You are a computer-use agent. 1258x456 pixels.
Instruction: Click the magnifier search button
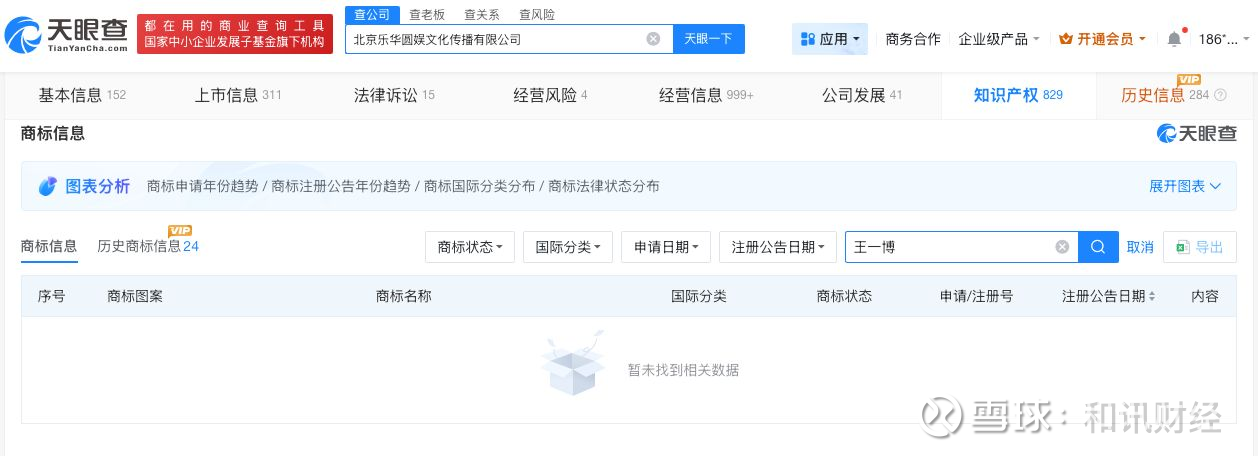click(x=1098, y=247)
